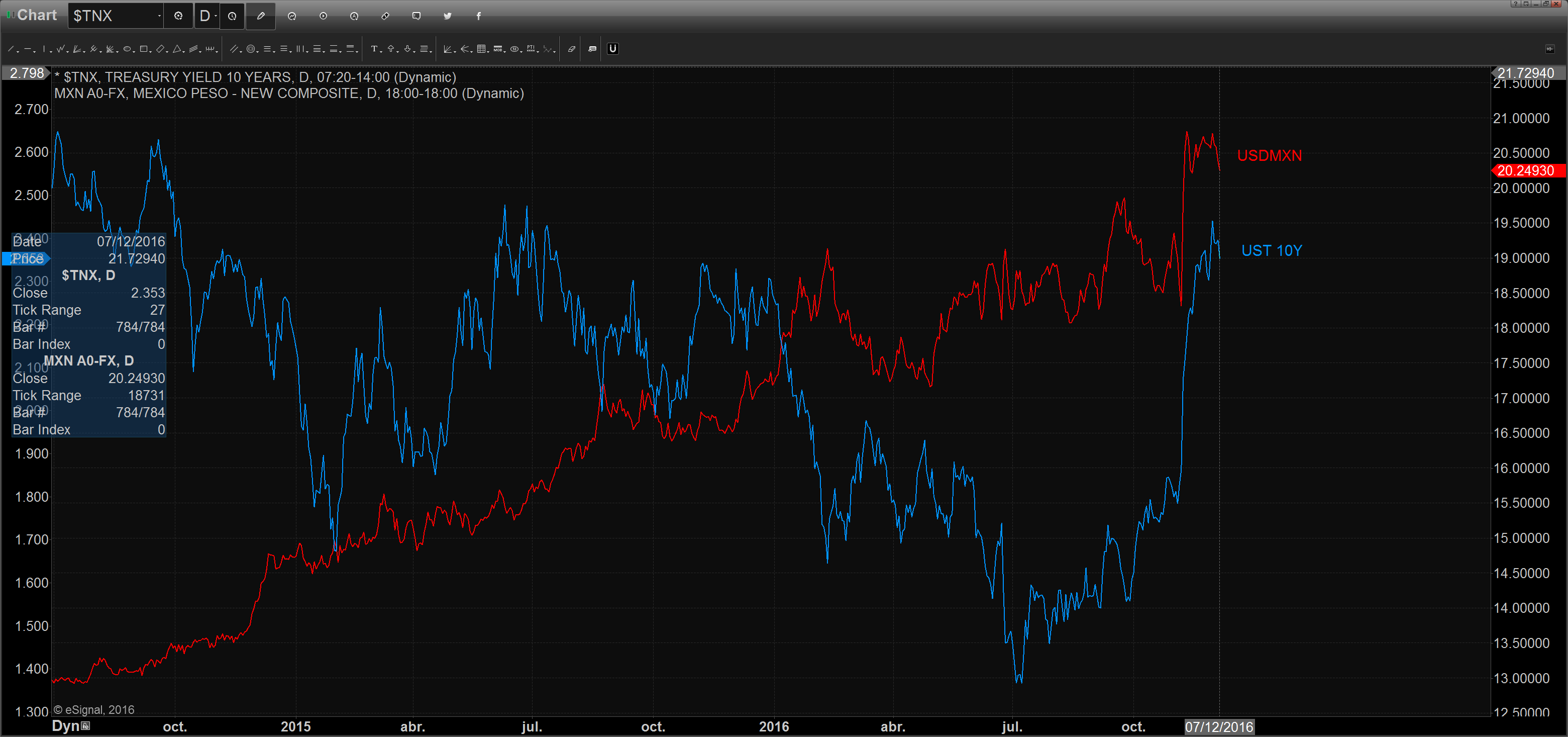Select the PTI study tool

coord(532,49)
